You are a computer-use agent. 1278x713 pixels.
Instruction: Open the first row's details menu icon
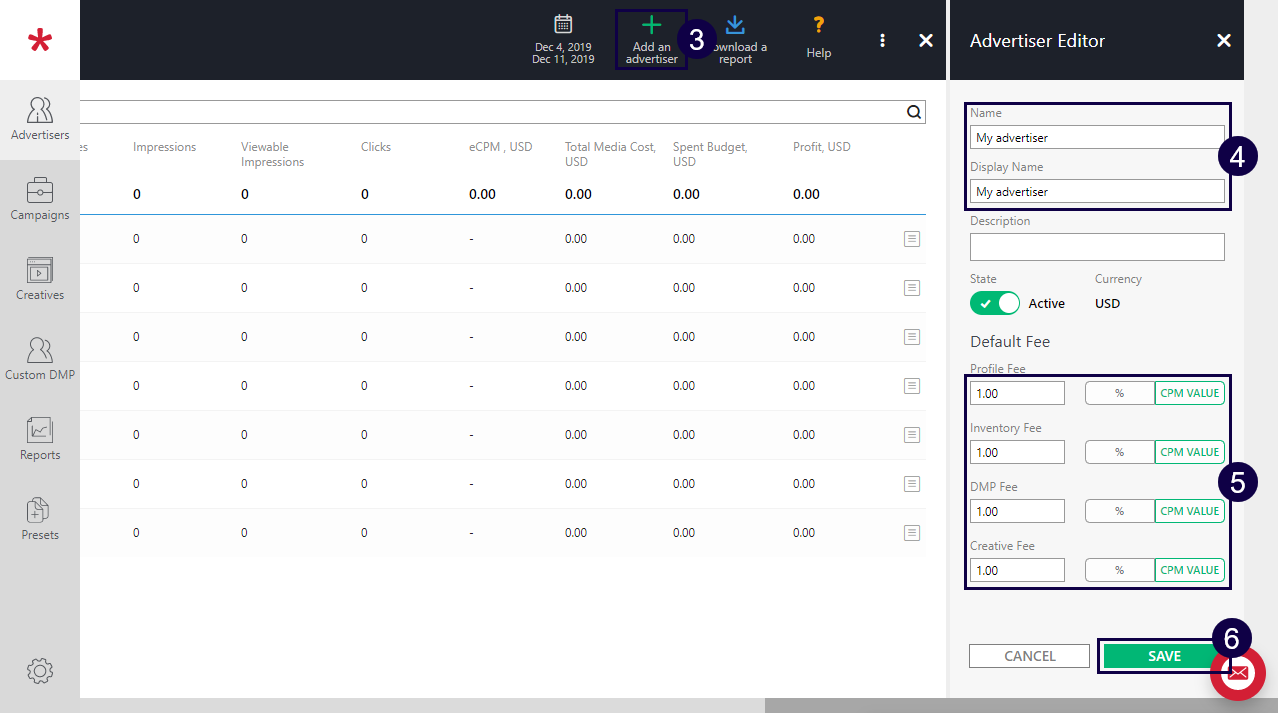912,239
